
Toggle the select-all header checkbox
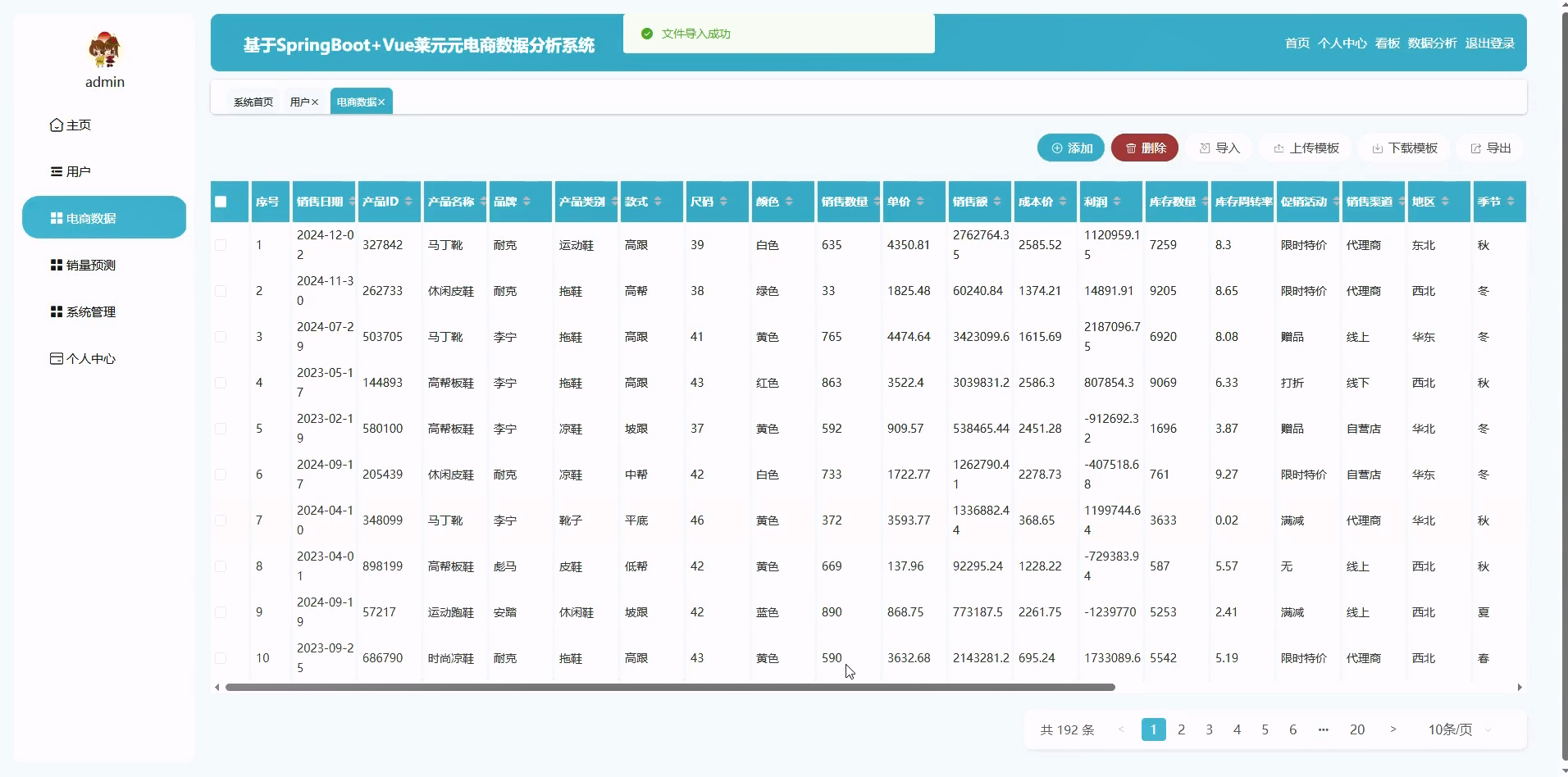[x=221, y=202]
